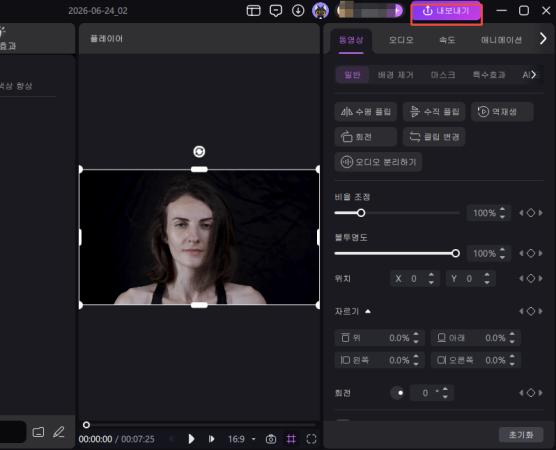Click the 내보내기 export button
This screenshot has width=556, height=450.
click(x=446, y=11)
